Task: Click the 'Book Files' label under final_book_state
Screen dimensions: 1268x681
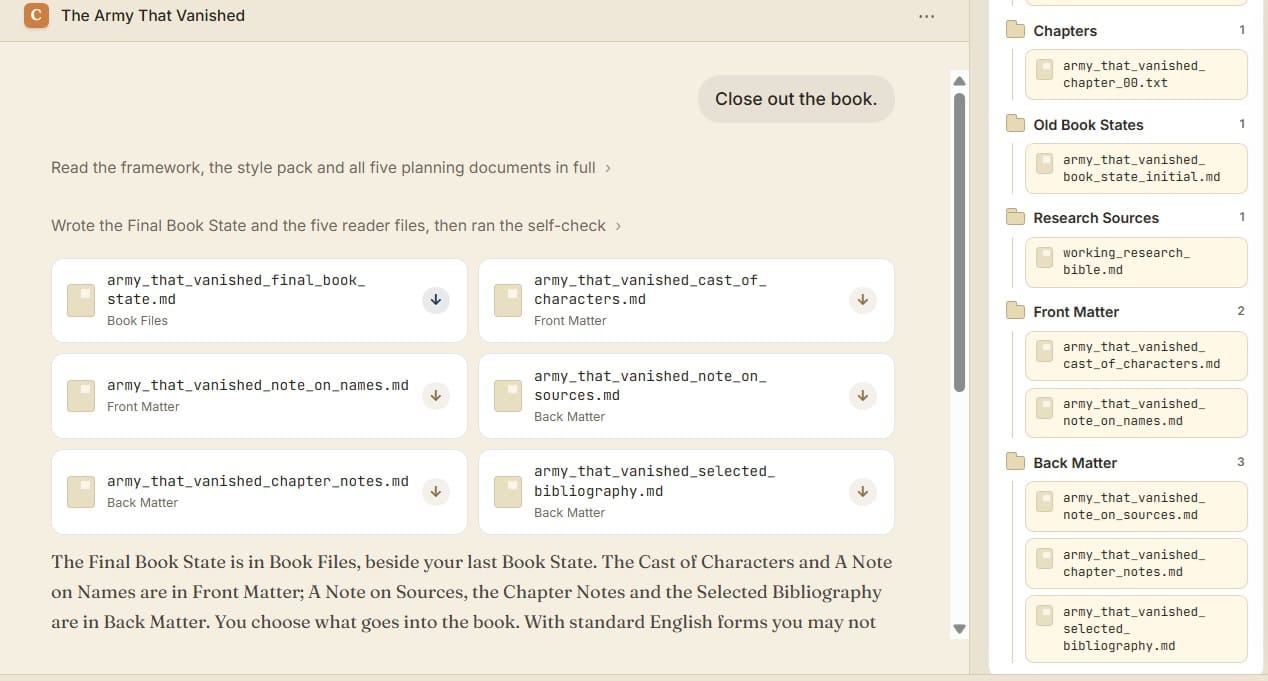Action: tap(137, 321)
